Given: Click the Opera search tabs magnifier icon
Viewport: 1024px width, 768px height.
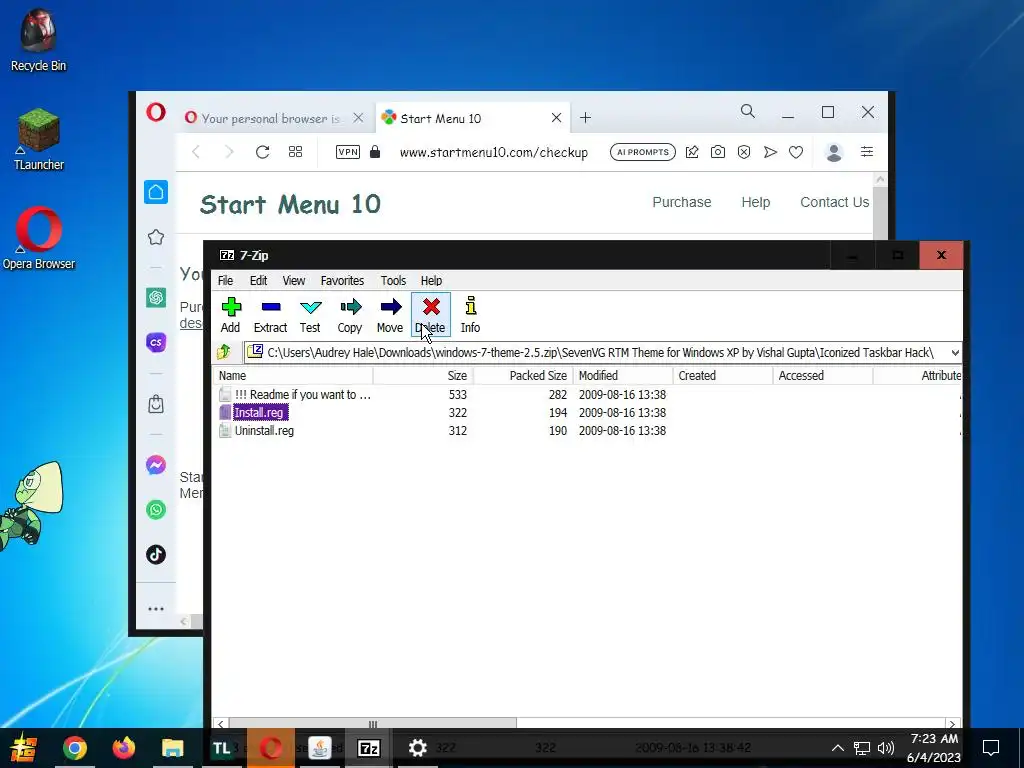Looking at the screenshot, I should pyautogui.click(x=748, y=112).
